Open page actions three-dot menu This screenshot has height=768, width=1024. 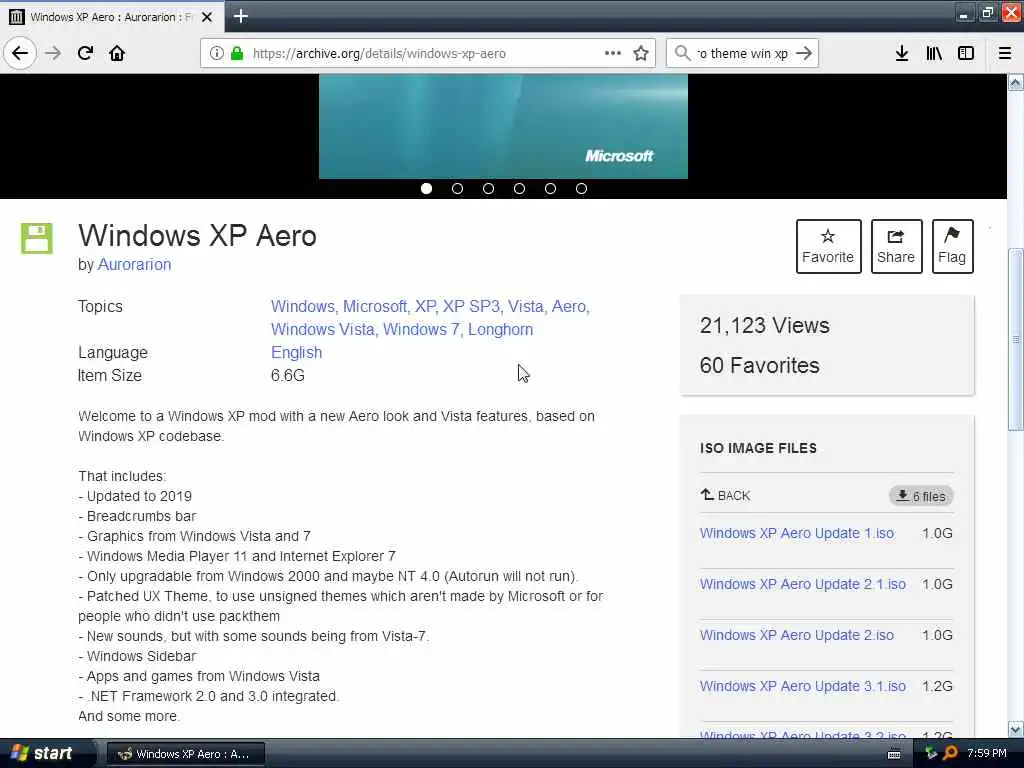613,53
